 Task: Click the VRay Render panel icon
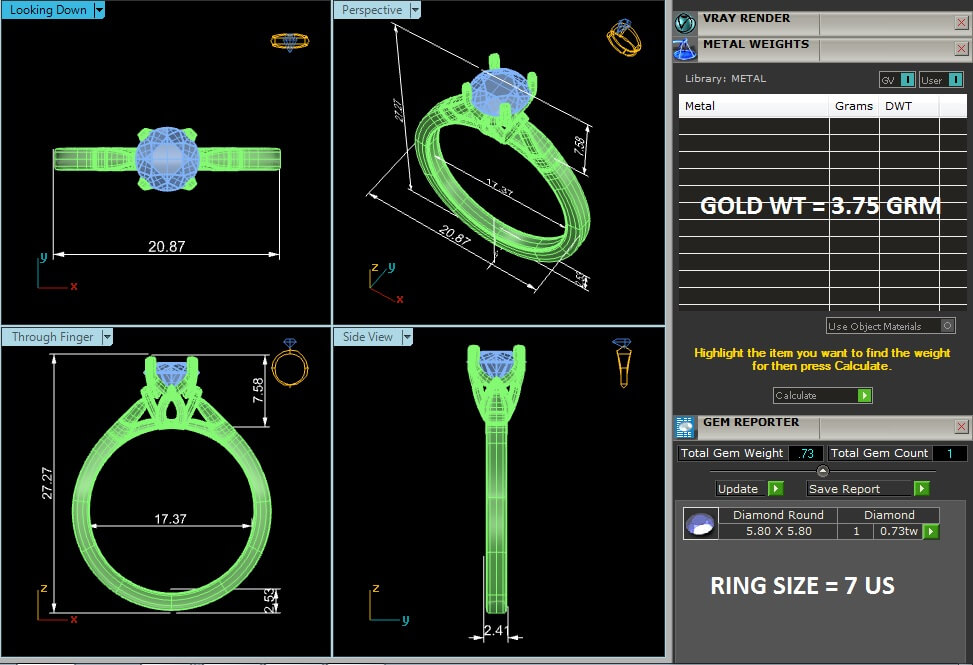click(685, 21)
